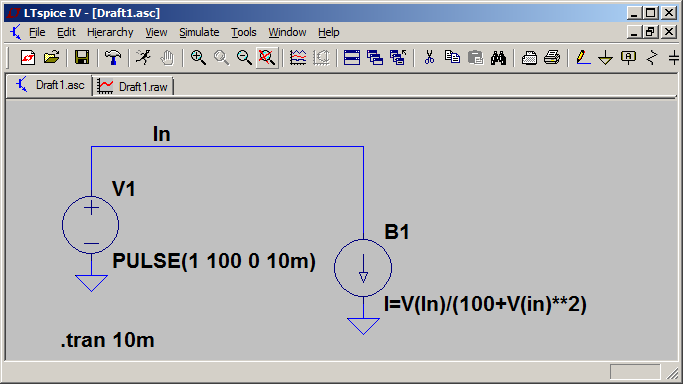Click the Print icon
Viewport: 683px width, 384px height.
(552, 57)
